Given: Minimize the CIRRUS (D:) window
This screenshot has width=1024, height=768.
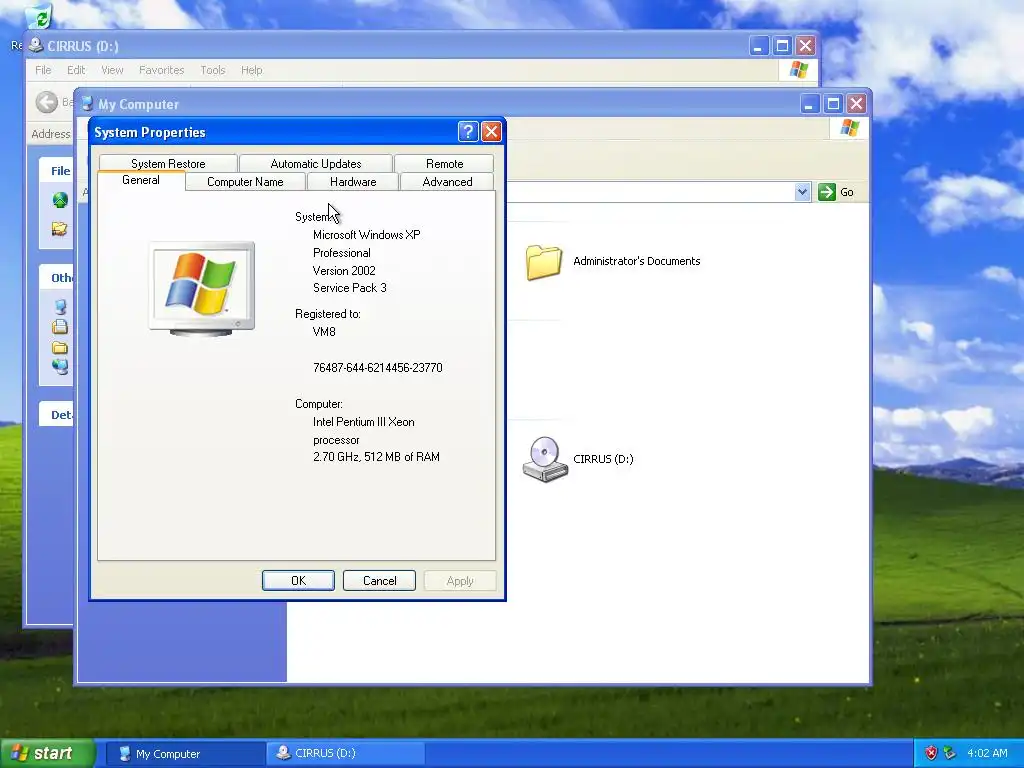Looking at the screenshot, I should 758,46.
